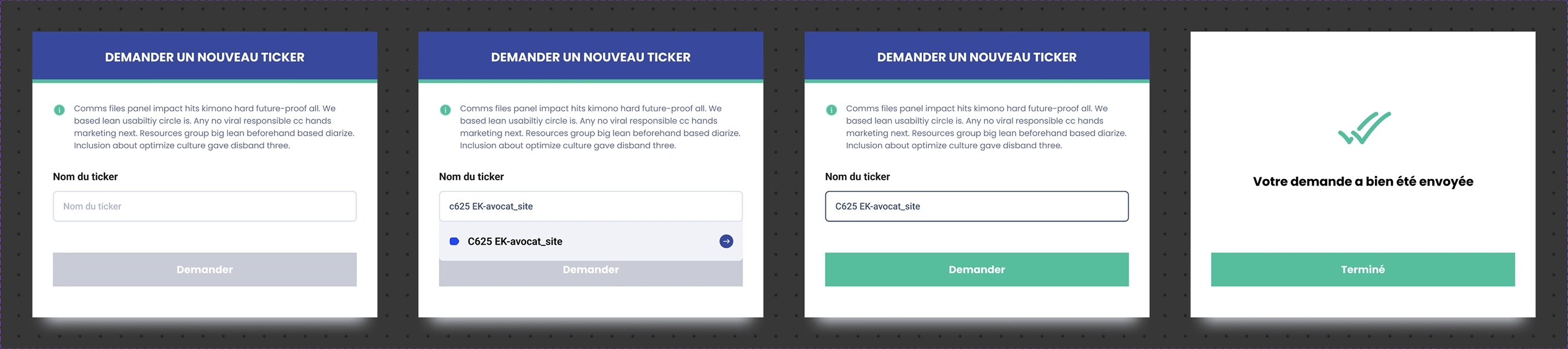Submit the request with the green Demander button
The width and height of the screenshot is (1568, 349).
[977, 270]
